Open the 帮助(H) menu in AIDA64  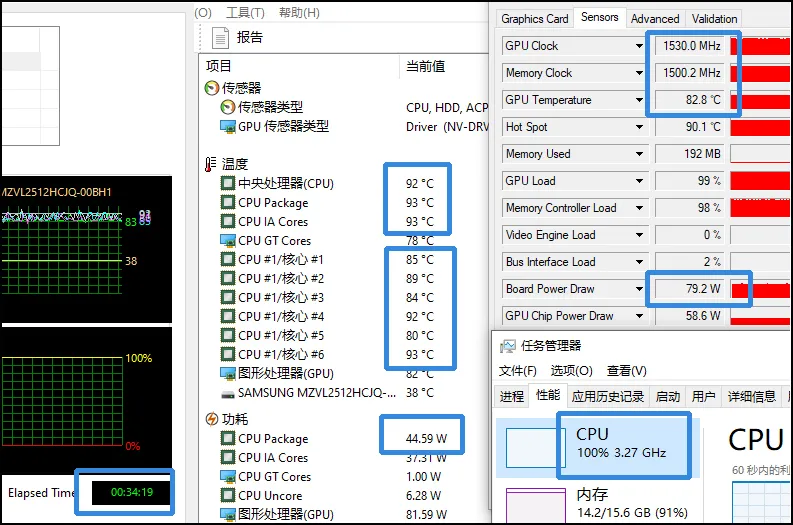tap(299, 13)
